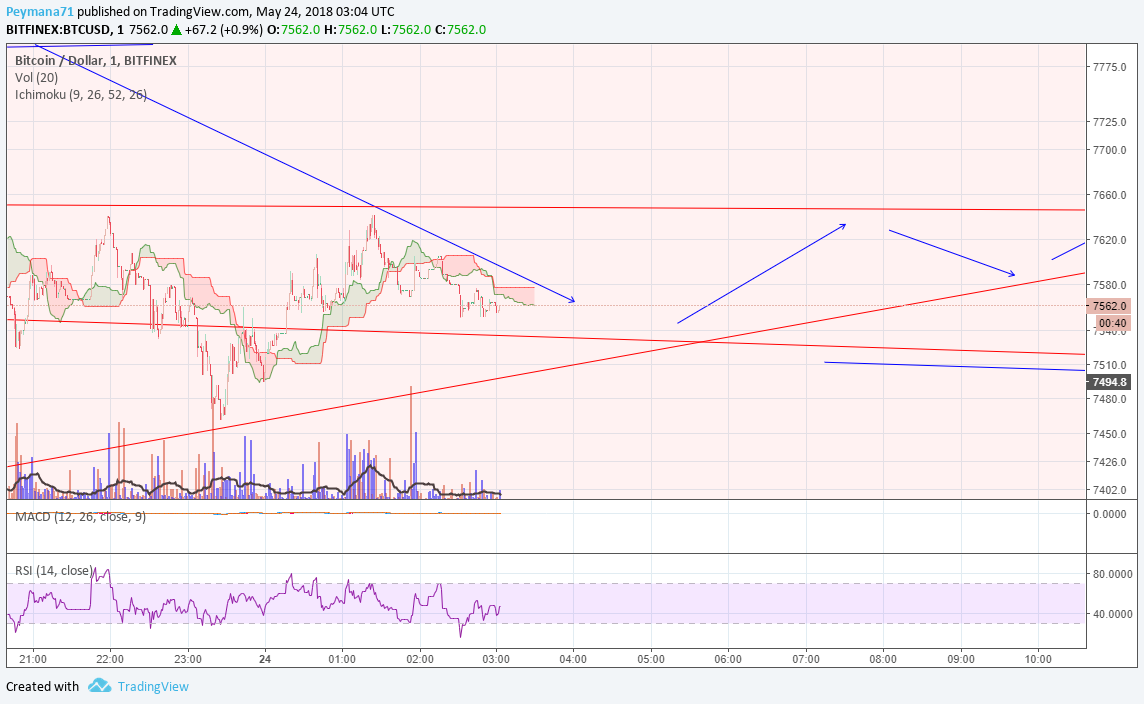Viewport: 1144px width, 704px height.
Task: Click the 00:40 countdown label on the price axis
Action: coord(1112,323)
